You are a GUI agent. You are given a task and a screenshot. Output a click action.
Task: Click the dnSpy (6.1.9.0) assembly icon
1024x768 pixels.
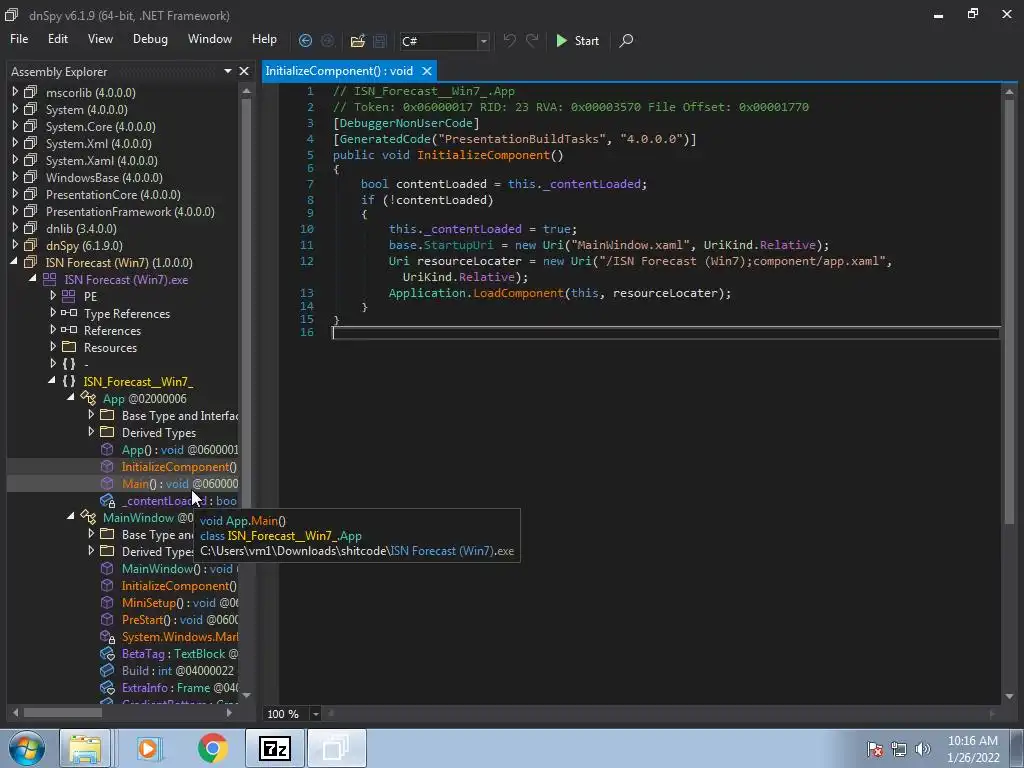31,245
